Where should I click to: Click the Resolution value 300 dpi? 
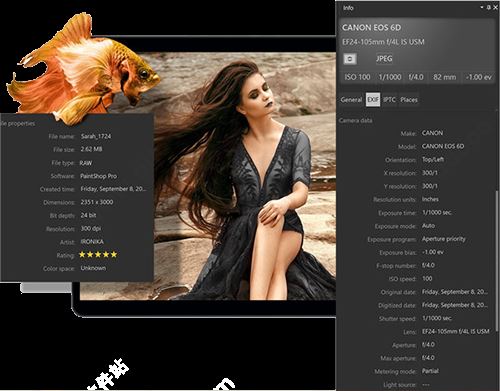pos(91,229)
